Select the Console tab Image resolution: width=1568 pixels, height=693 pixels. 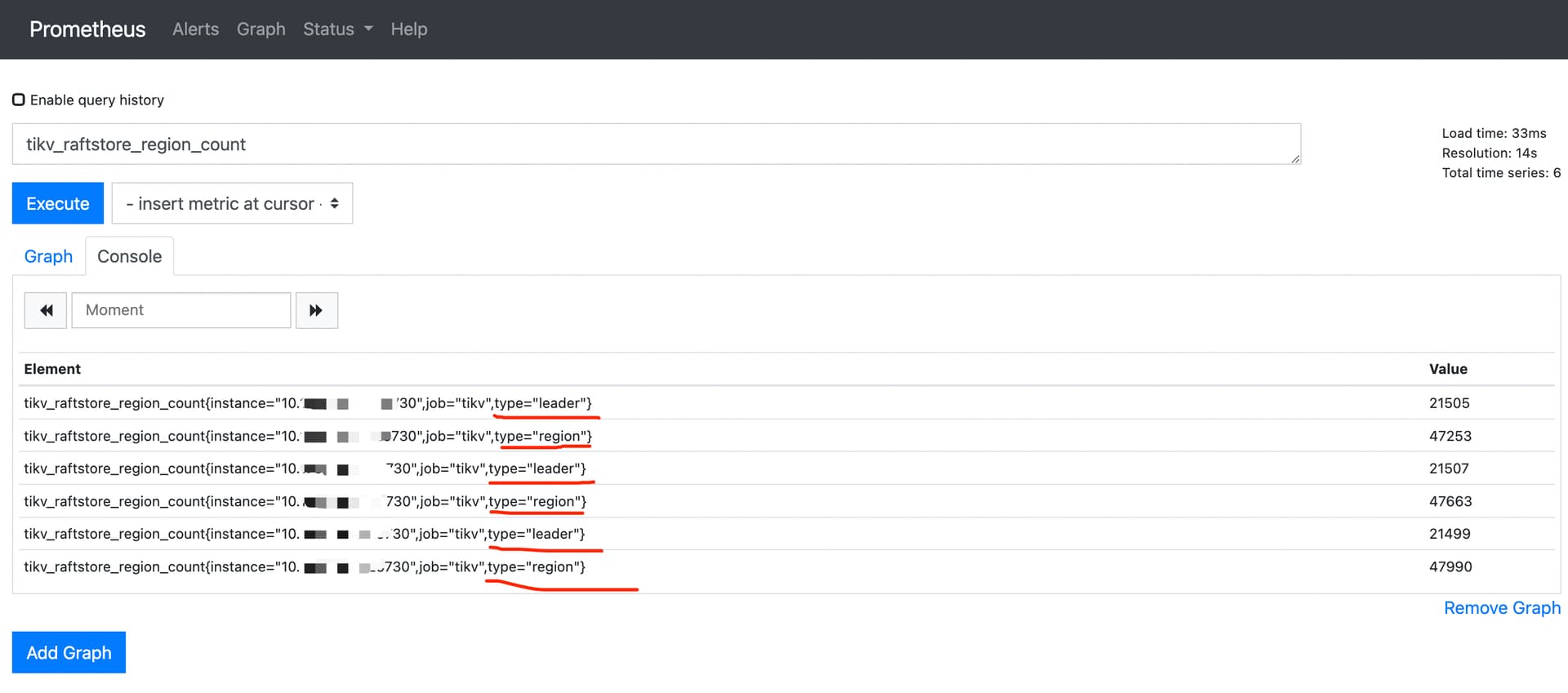[129, 256]
